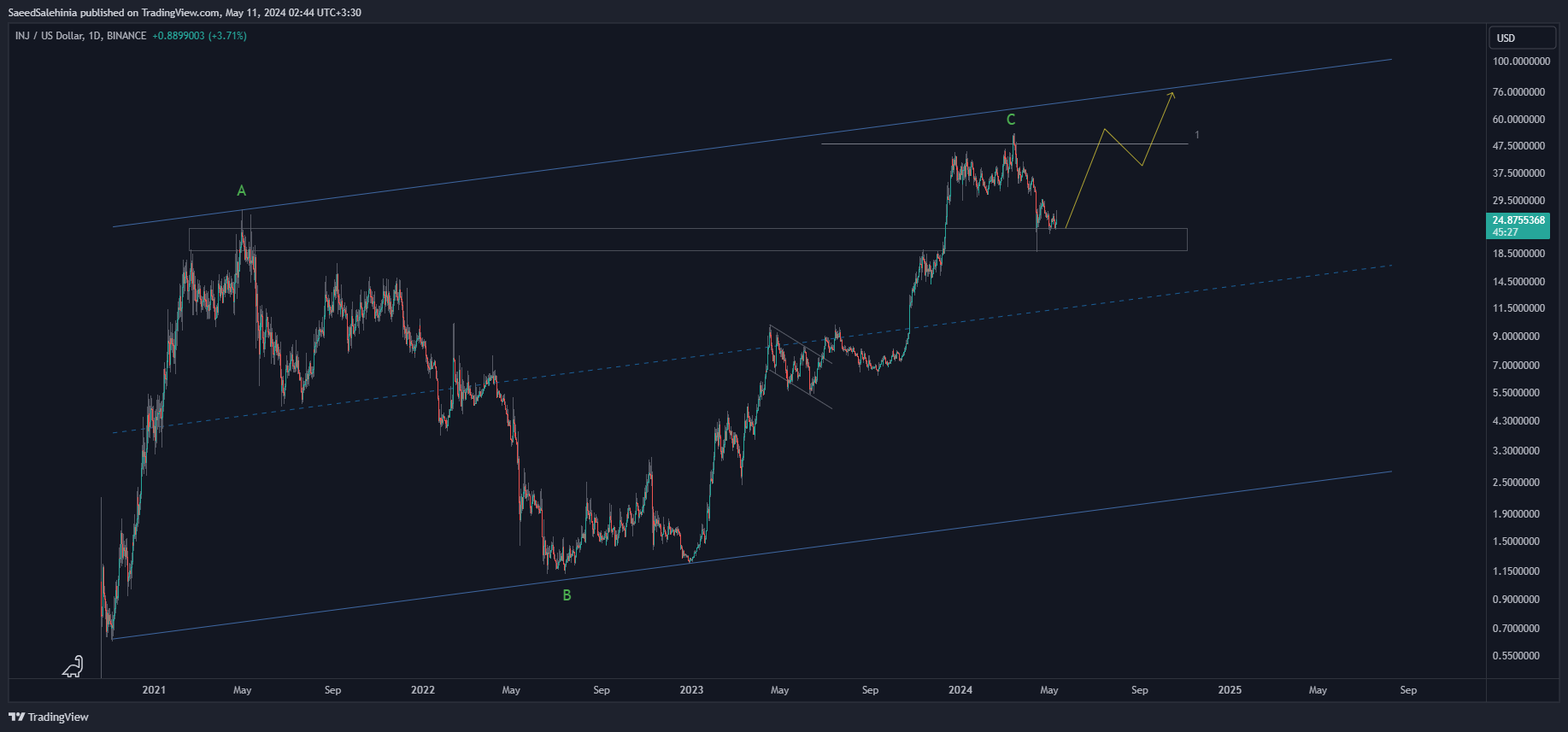
Task: Click the +0.8899003 (+3.71%) change value
Action: (199, 36)
